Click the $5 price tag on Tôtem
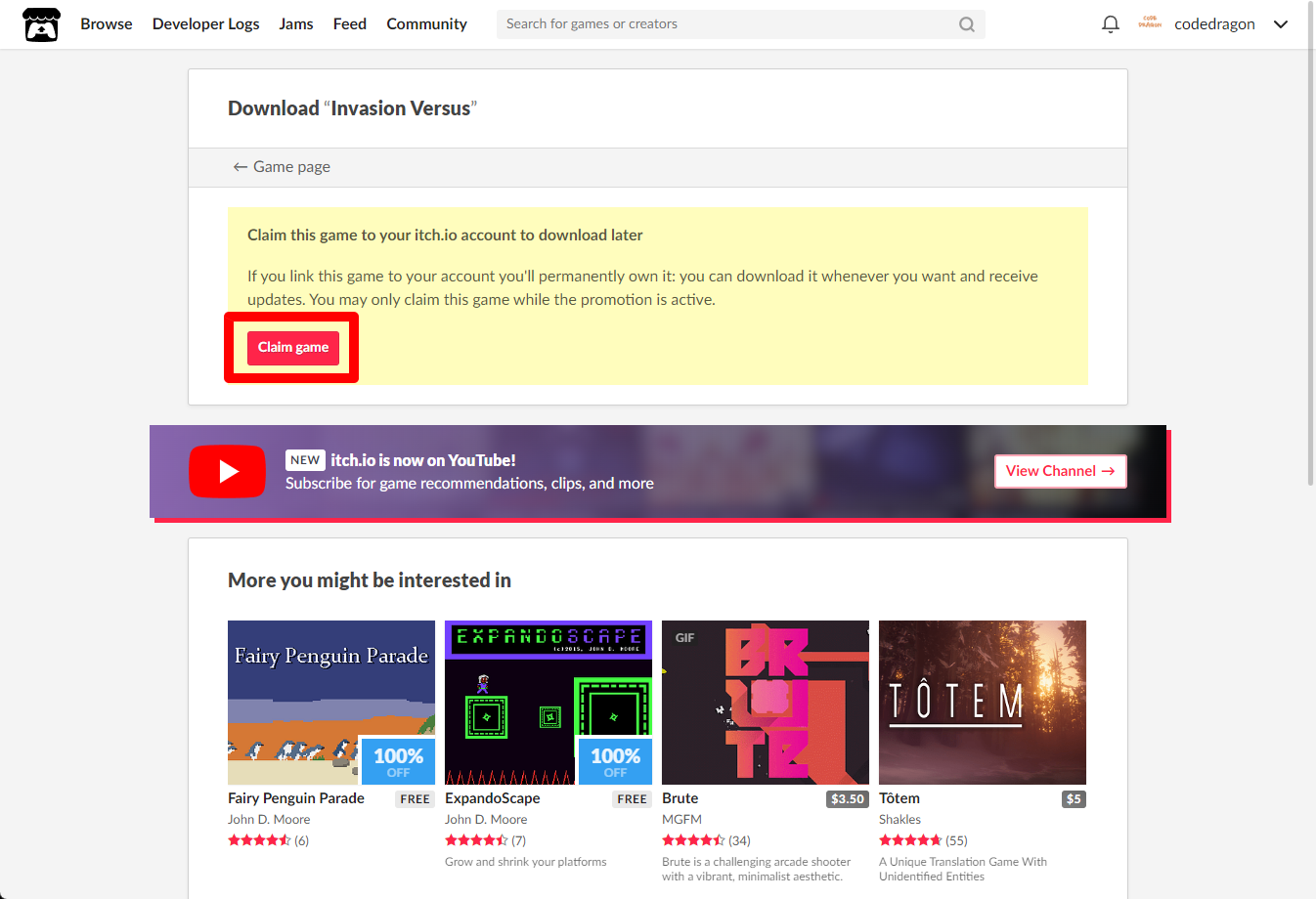 (1075, 799)
